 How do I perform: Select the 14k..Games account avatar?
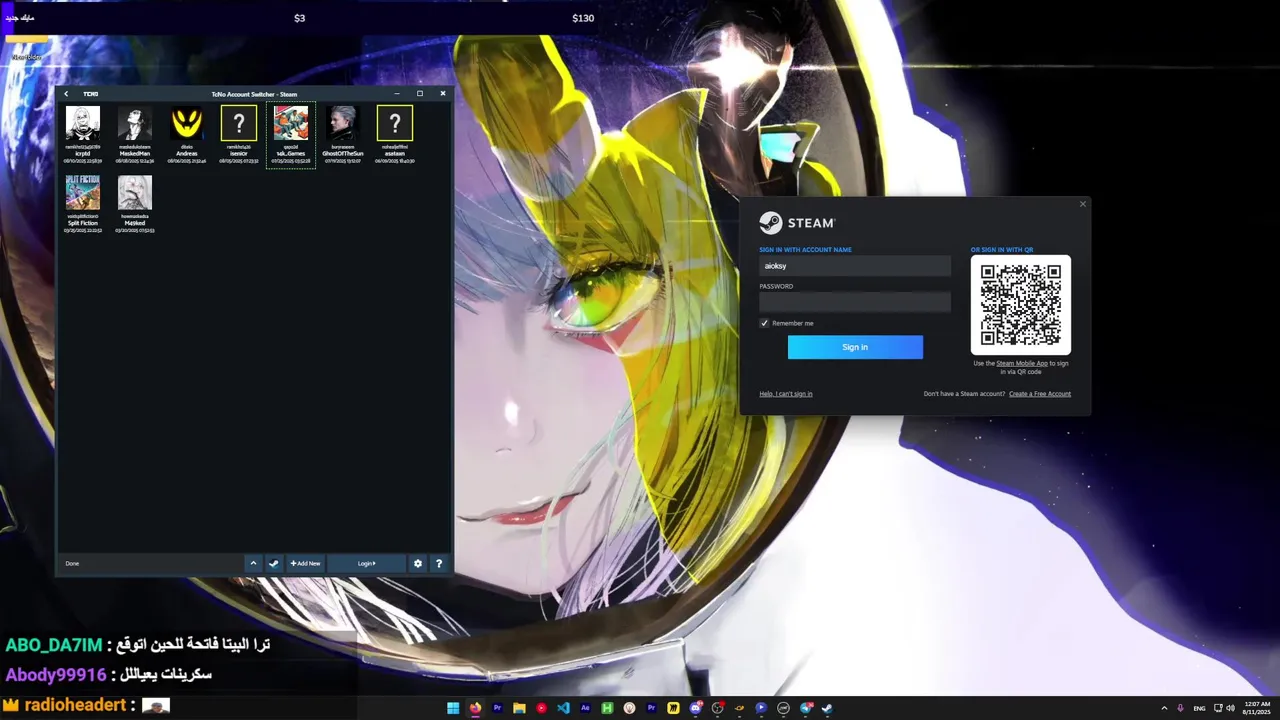(291, 124)
